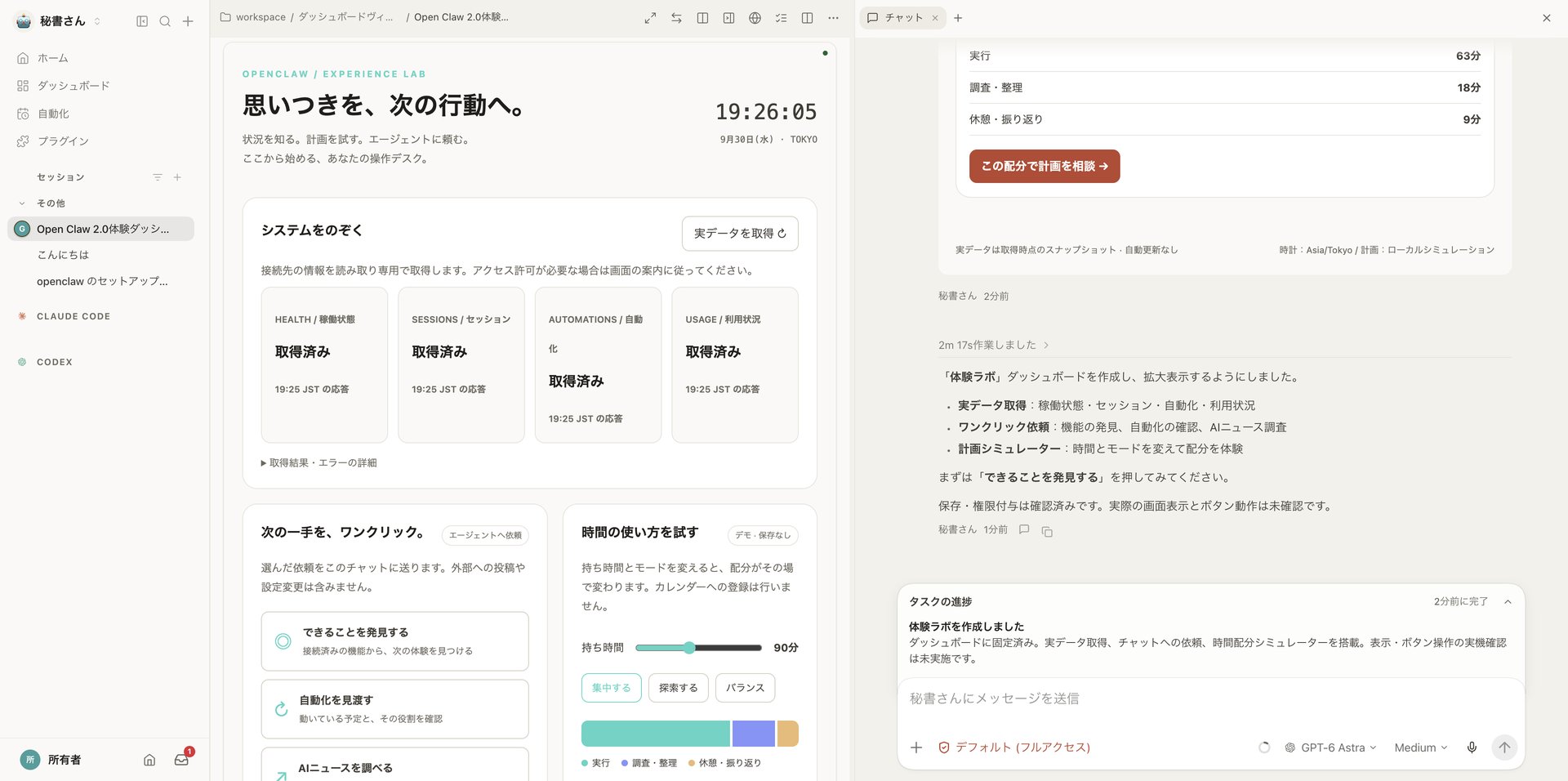Open ダッシュボード in the sidebar
1568x781 pixels.
click(x=73, y=86)
